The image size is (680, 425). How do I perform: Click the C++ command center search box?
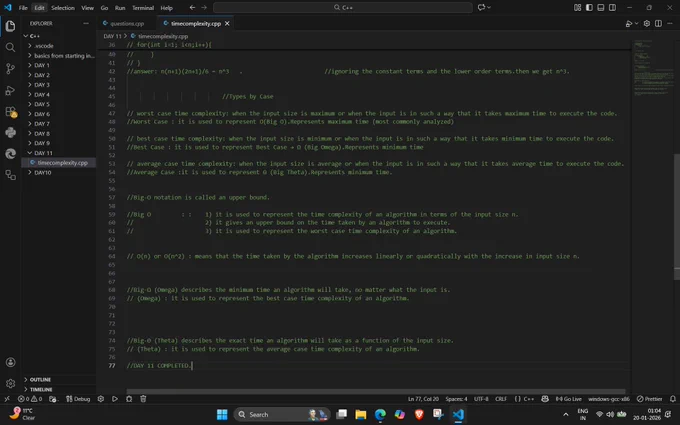tap(343, 7)
